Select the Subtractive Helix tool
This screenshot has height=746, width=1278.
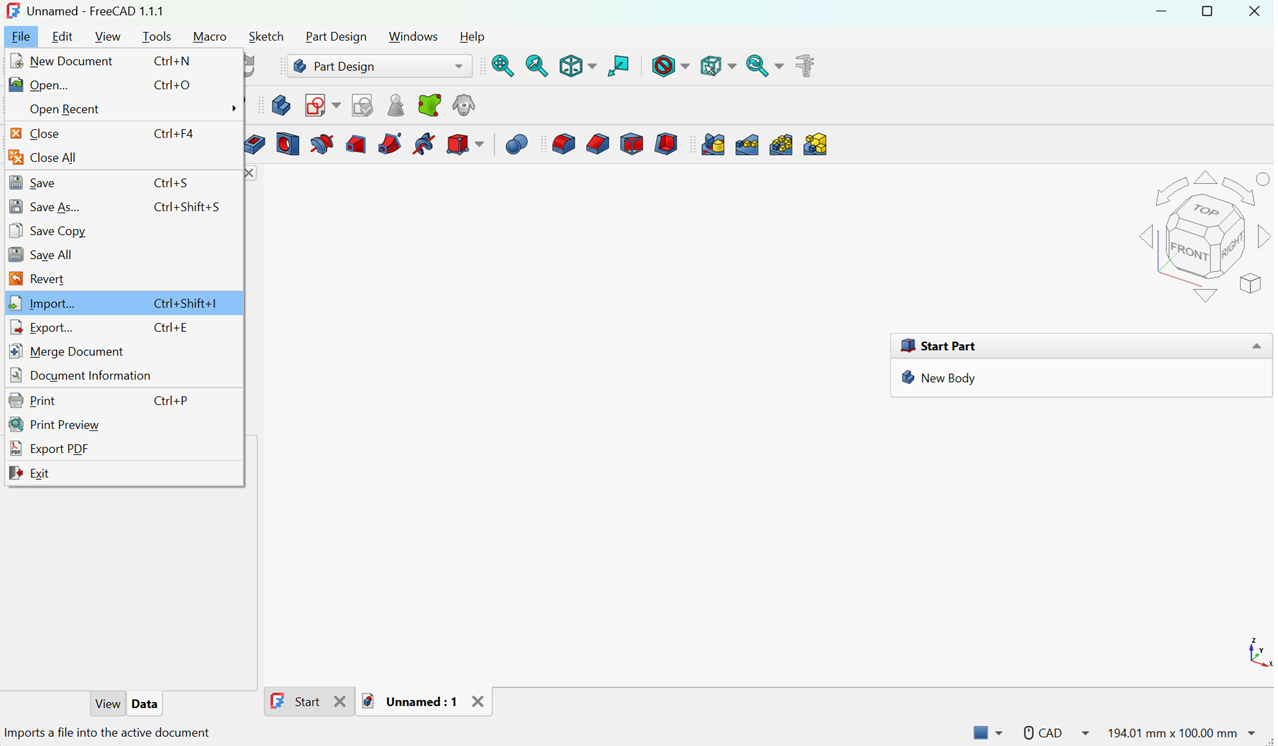424,144
